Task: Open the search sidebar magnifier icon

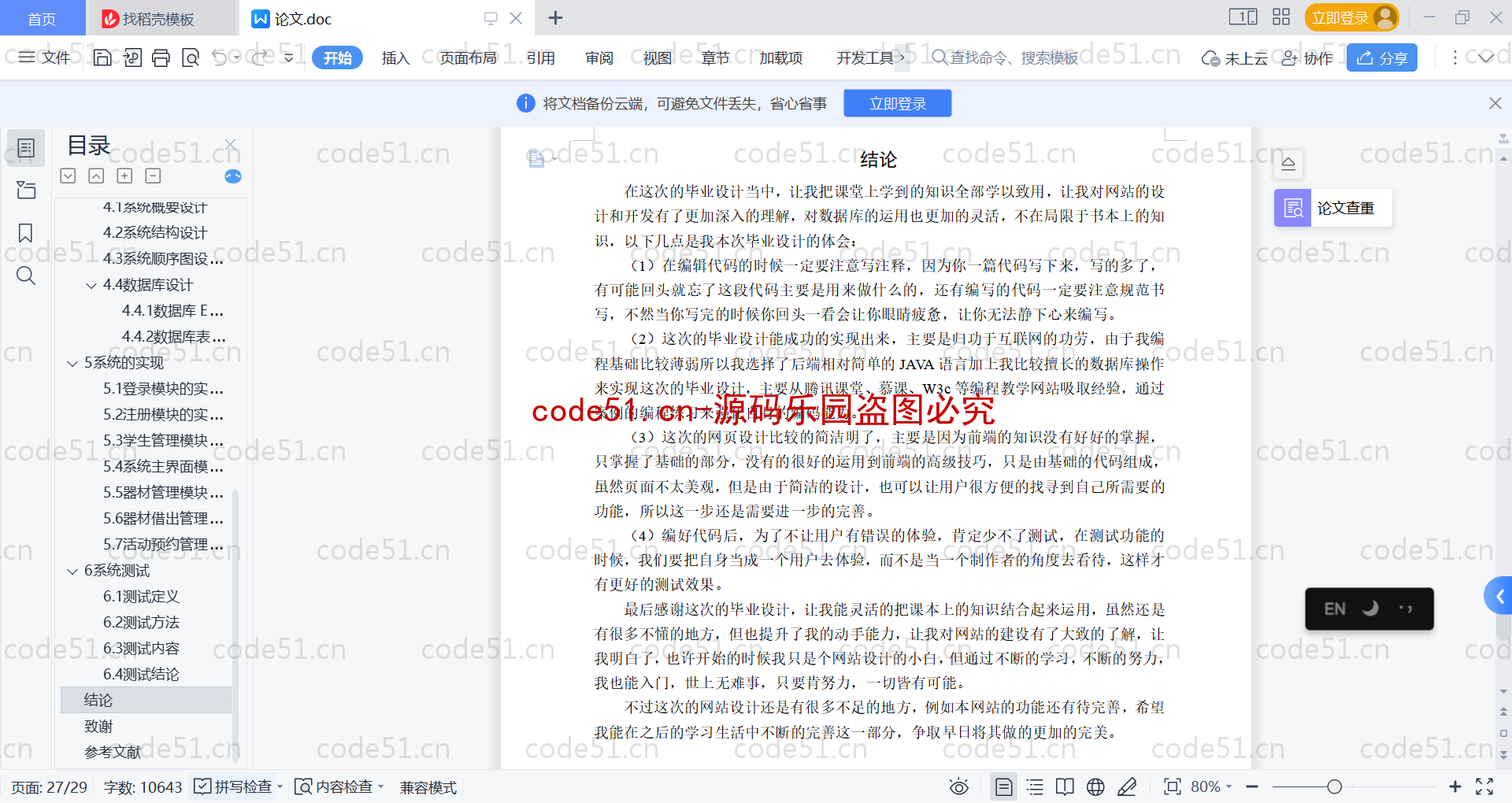Action: pyautogui.click(x=26, y=276)
